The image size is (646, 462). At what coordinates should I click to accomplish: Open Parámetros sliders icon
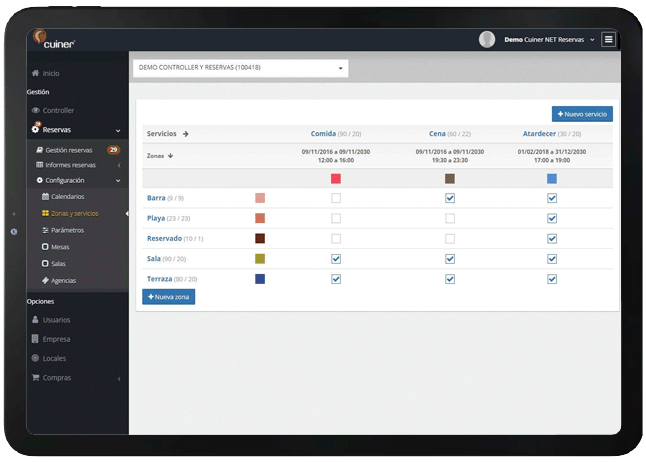click(45, 230)
